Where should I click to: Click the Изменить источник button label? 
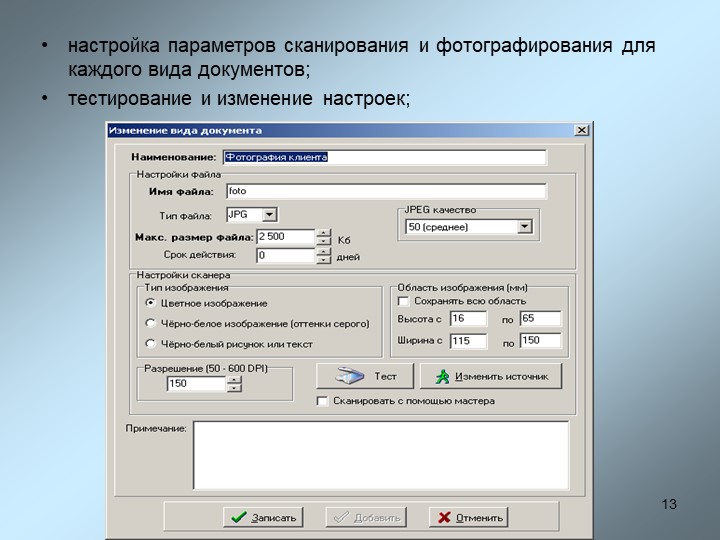[x=501, y=377]
